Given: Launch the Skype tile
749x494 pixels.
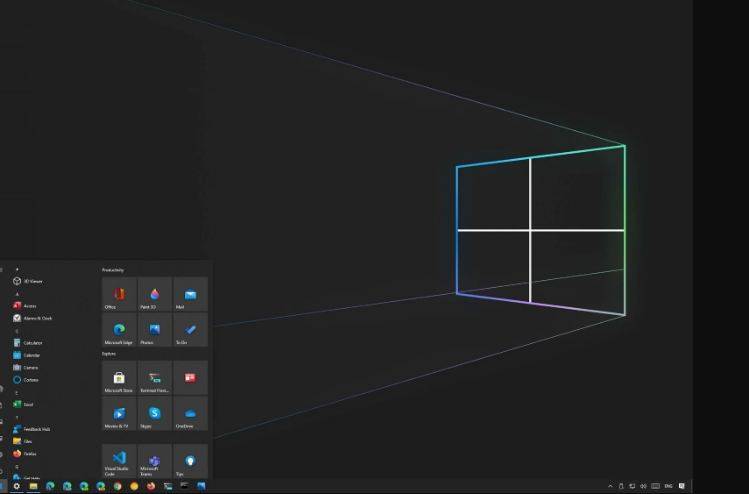Looking at the screenshot, I should coord(154,413).
